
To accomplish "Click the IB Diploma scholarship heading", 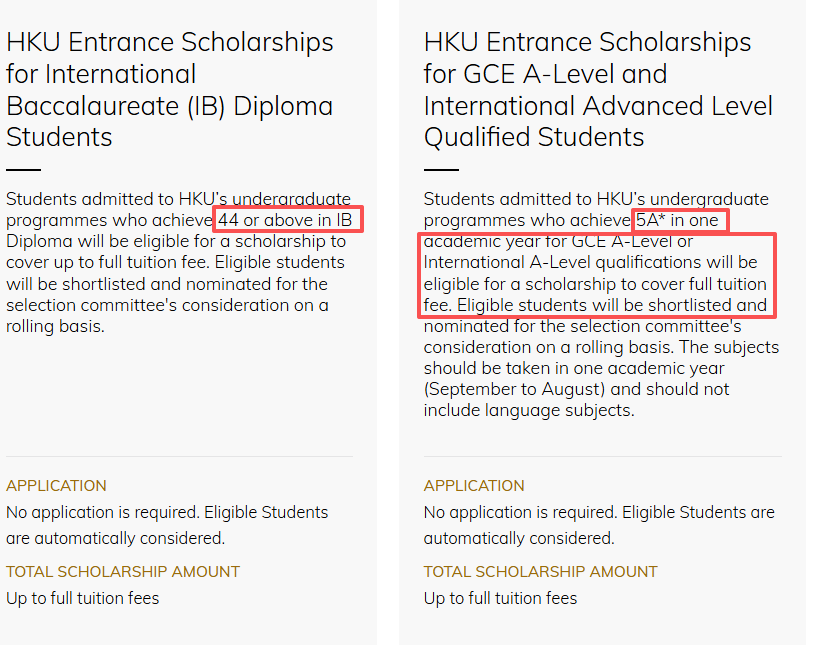I will (x=170, y=89).
